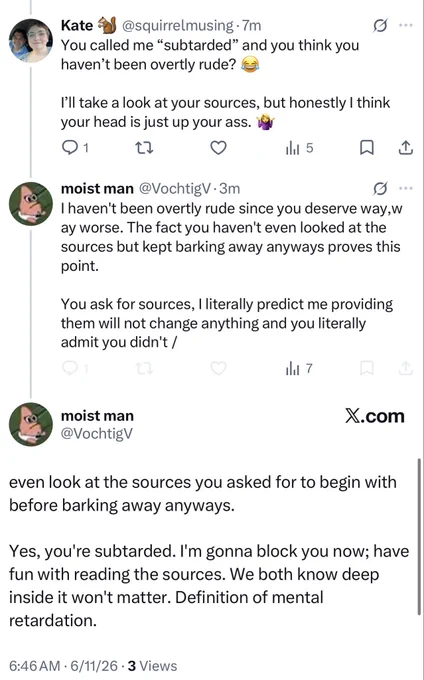This screenshot has height=680, width=424.
Task: Like Kate's tweet with heart icon
Action: tap(218, 148)
